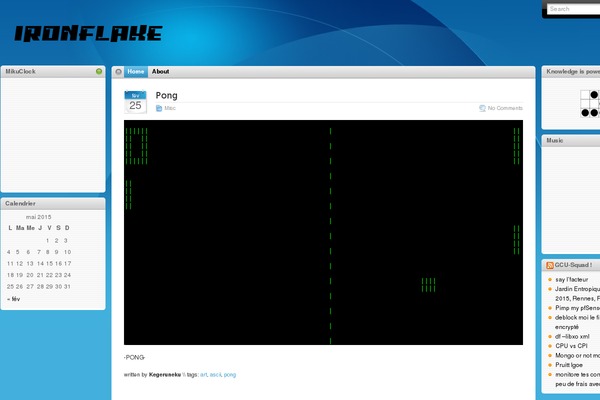Image resolution: width=600 pixels, height=400 pixels.
Task: Open feed item 'monitore tes'
Action: point(577,379)
